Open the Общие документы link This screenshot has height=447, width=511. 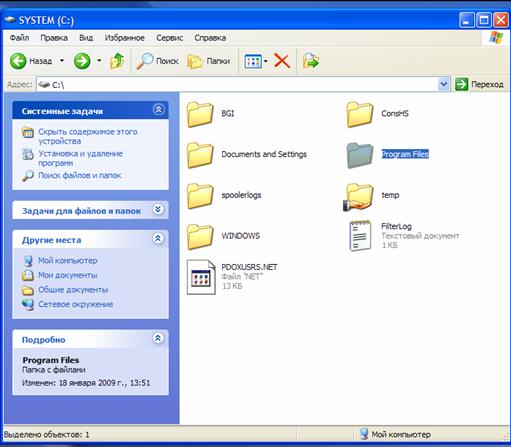[73, 290]
